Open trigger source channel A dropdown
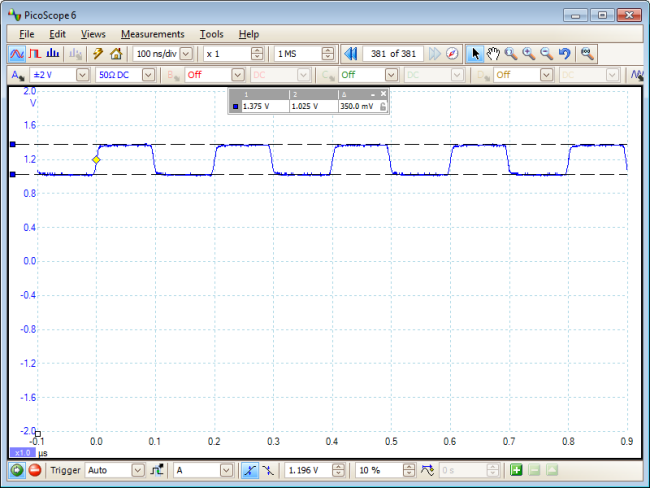This screenshot has width=650, height=488. pos(226,470)
